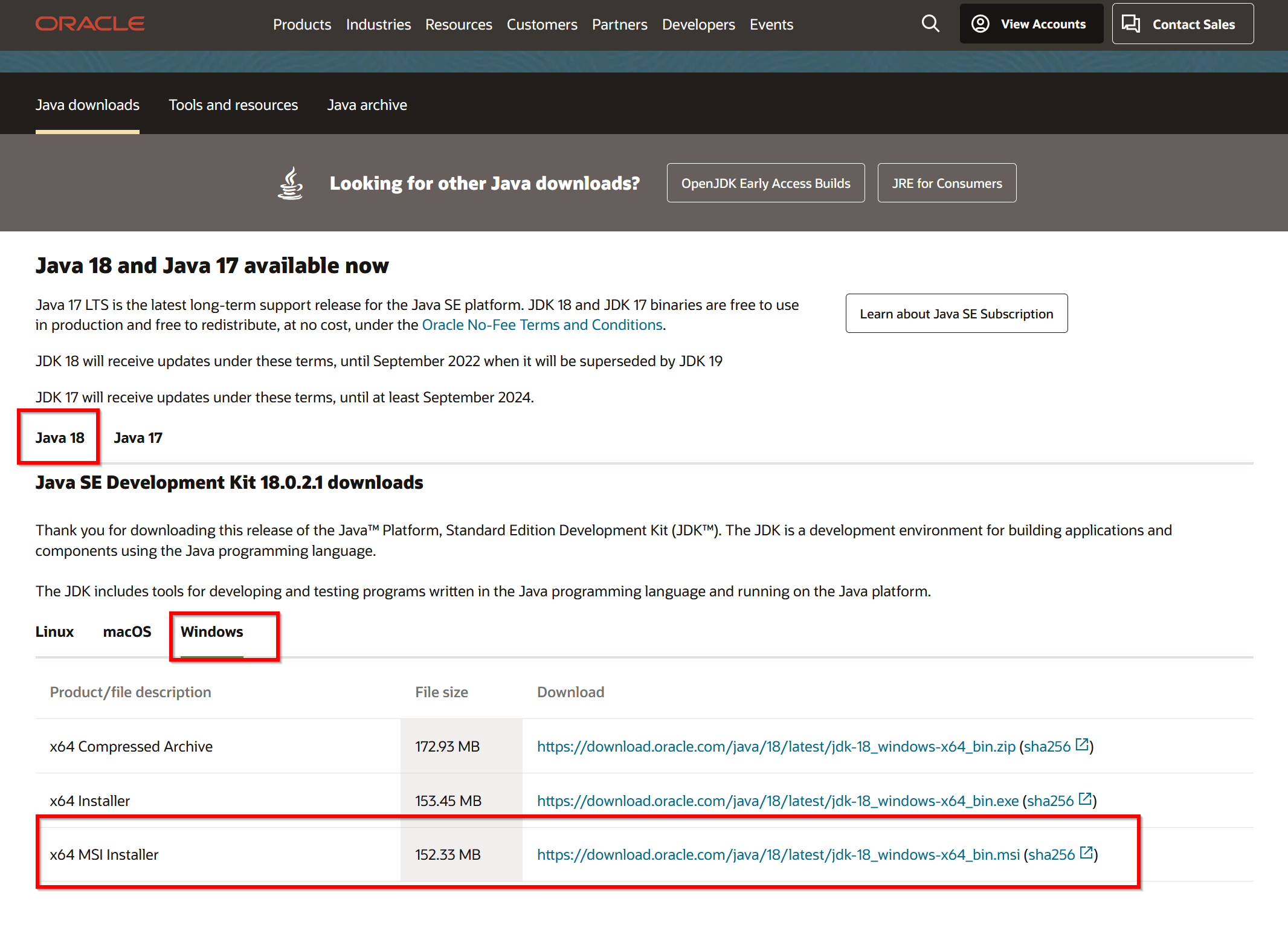The width and height of the screenshot is (1288, 925).
Task: Click the View Accounts button
Action: pos(1031,24)
